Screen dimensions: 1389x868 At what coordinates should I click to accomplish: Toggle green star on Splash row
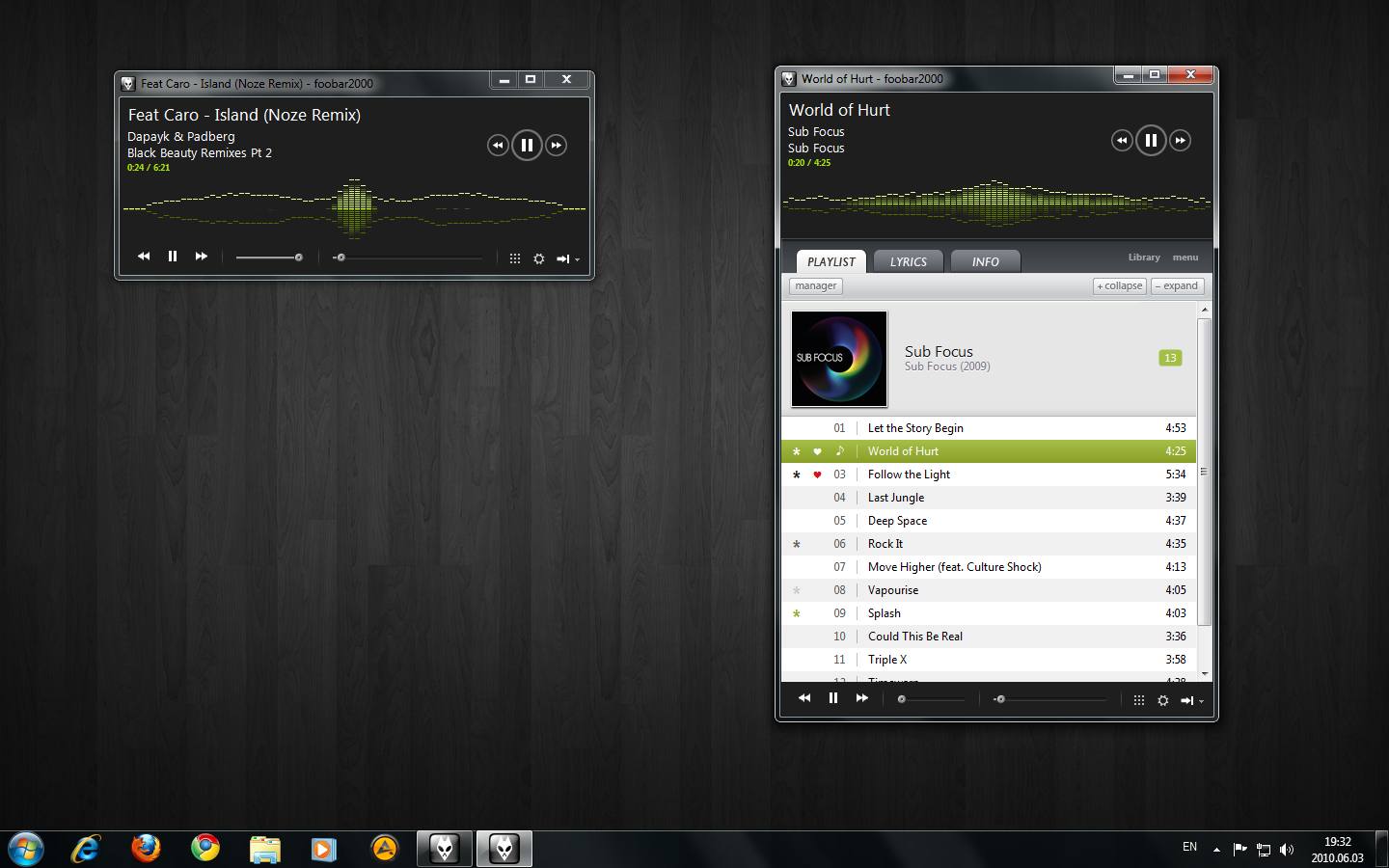click(x=797, y=613)
